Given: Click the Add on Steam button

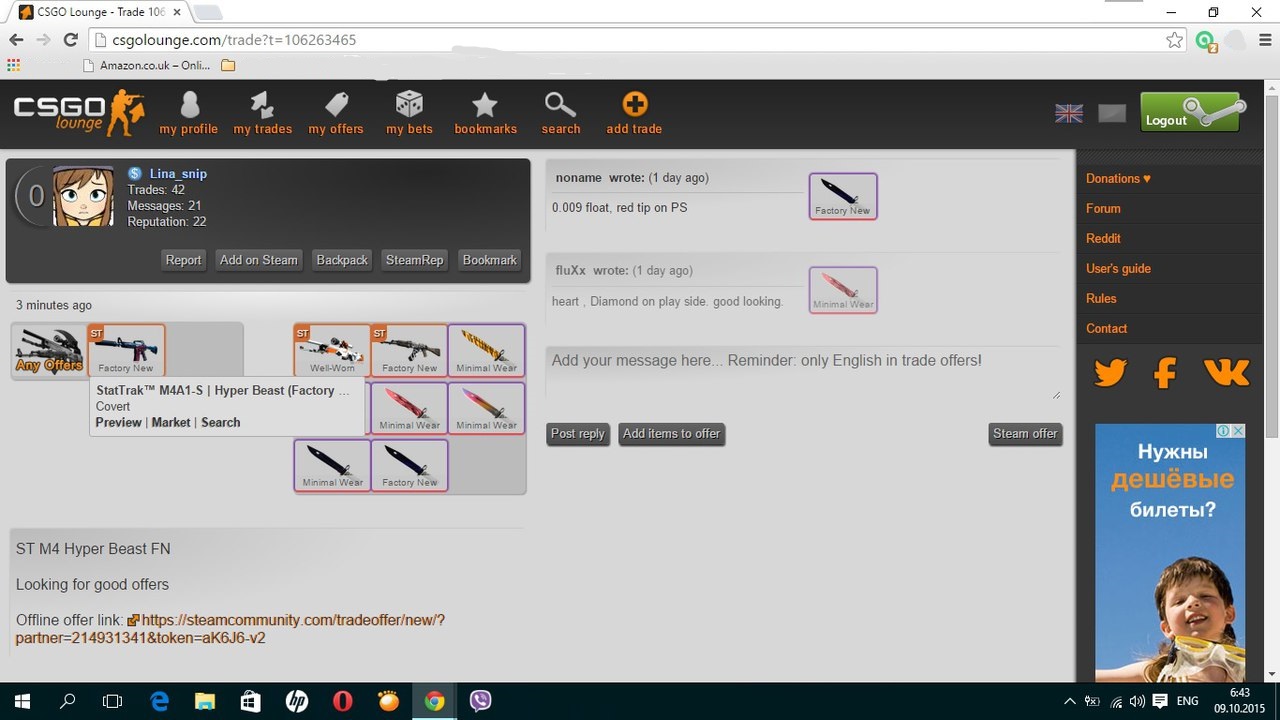Looking at the screenshot, I should pyautogui.click(x=259, y=260).
